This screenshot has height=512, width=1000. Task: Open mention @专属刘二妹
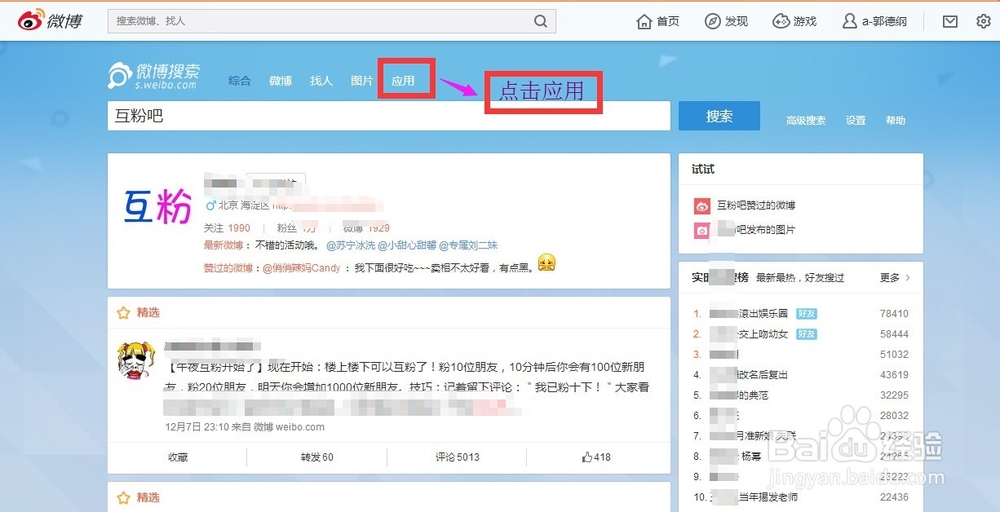(x=468, y=245)
